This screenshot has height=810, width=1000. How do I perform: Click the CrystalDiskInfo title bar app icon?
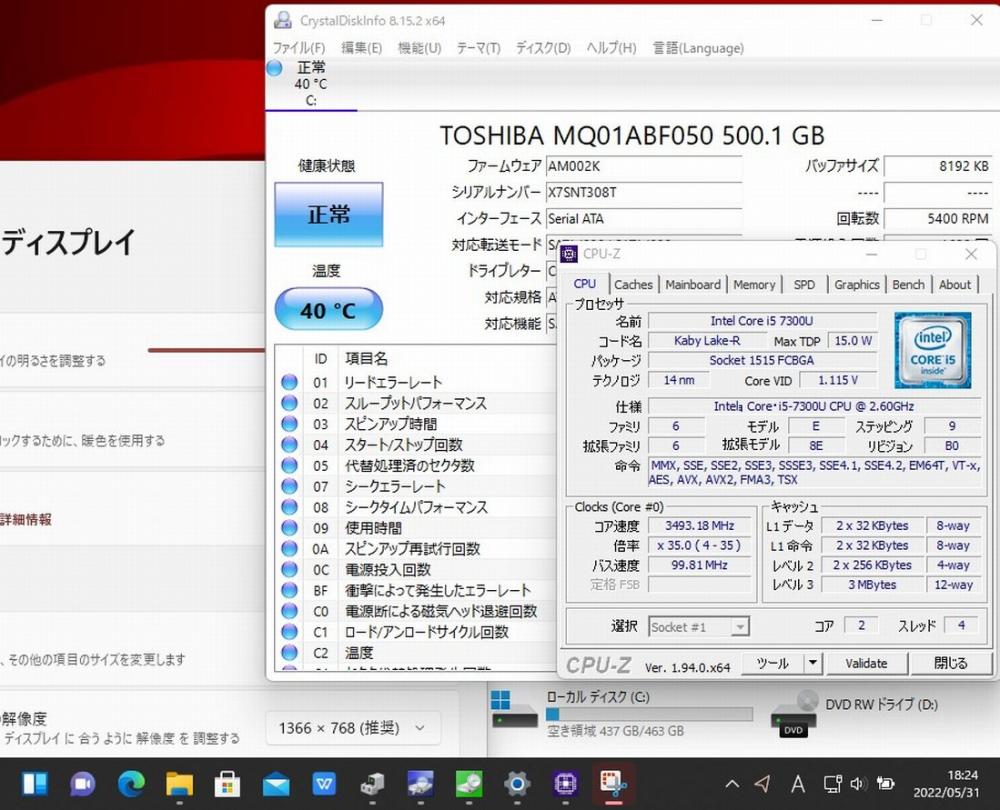pos(283,20)
